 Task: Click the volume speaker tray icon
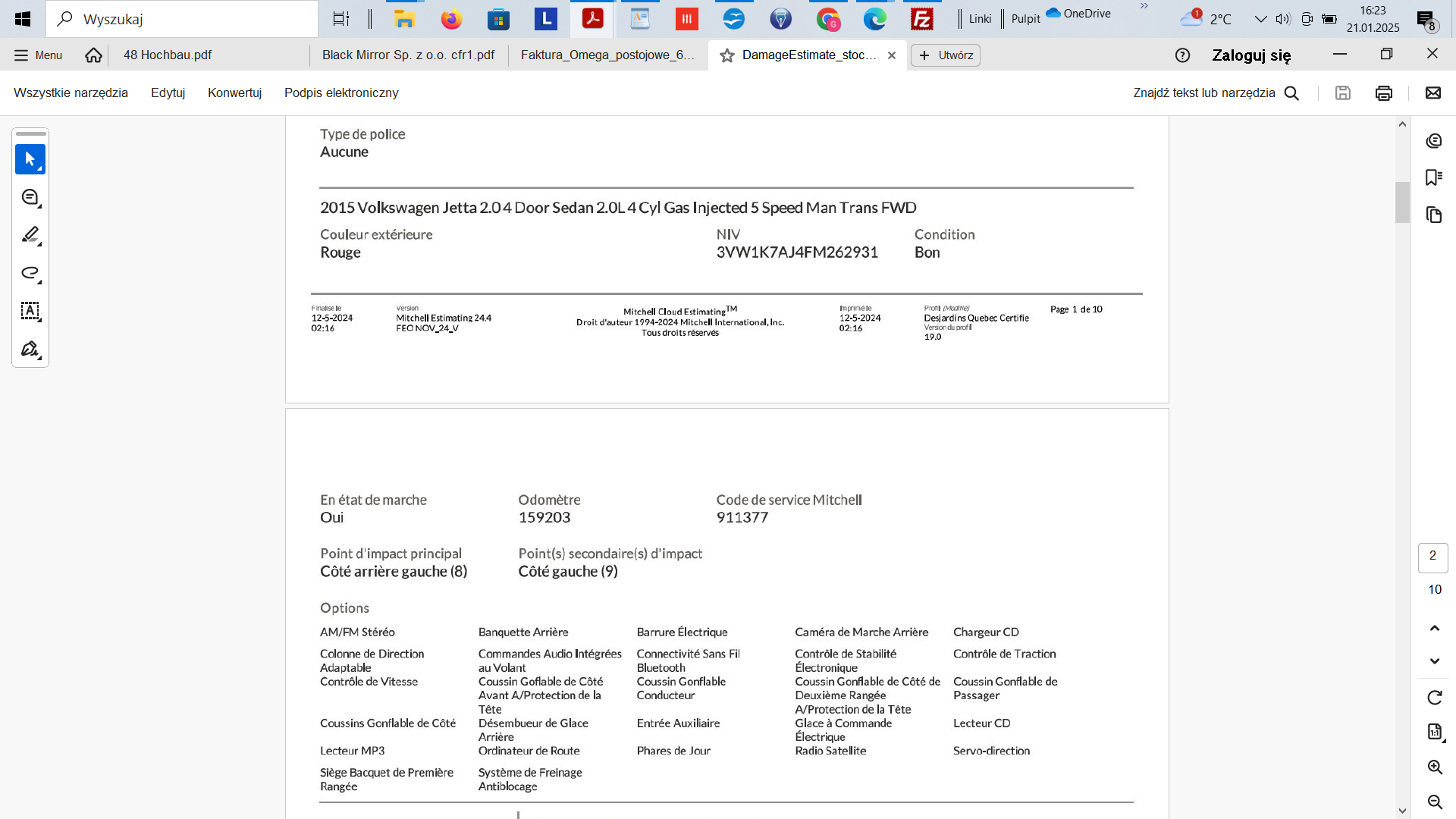1283,19
